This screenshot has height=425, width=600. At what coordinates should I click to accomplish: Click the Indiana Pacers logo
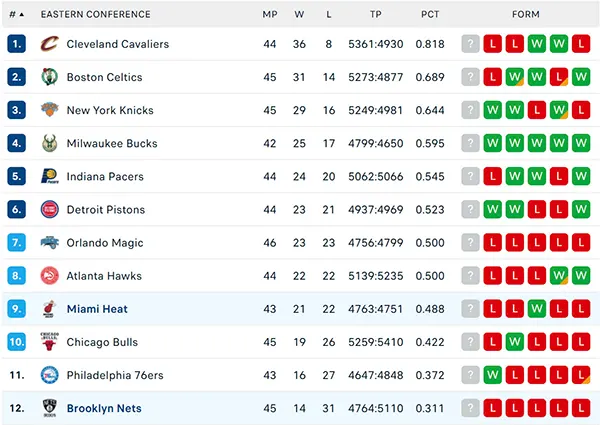pos(50,176)
